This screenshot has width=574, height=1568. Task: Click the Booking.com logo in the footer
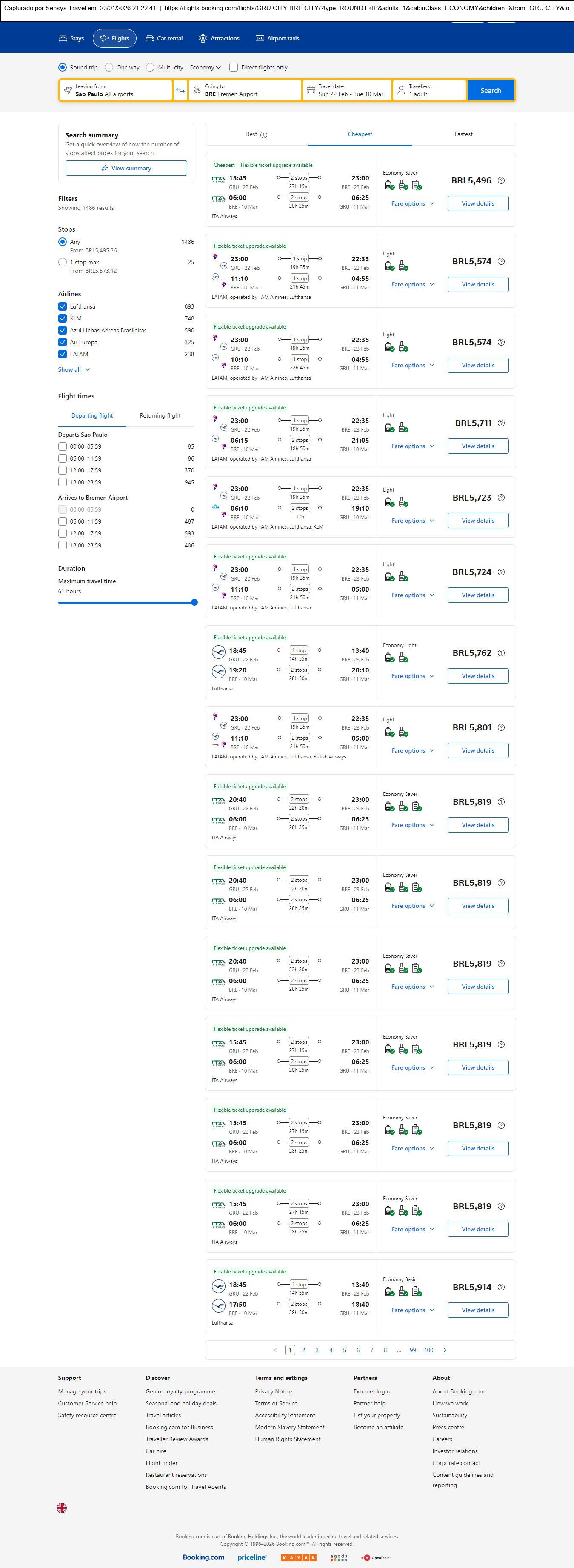203,1557
